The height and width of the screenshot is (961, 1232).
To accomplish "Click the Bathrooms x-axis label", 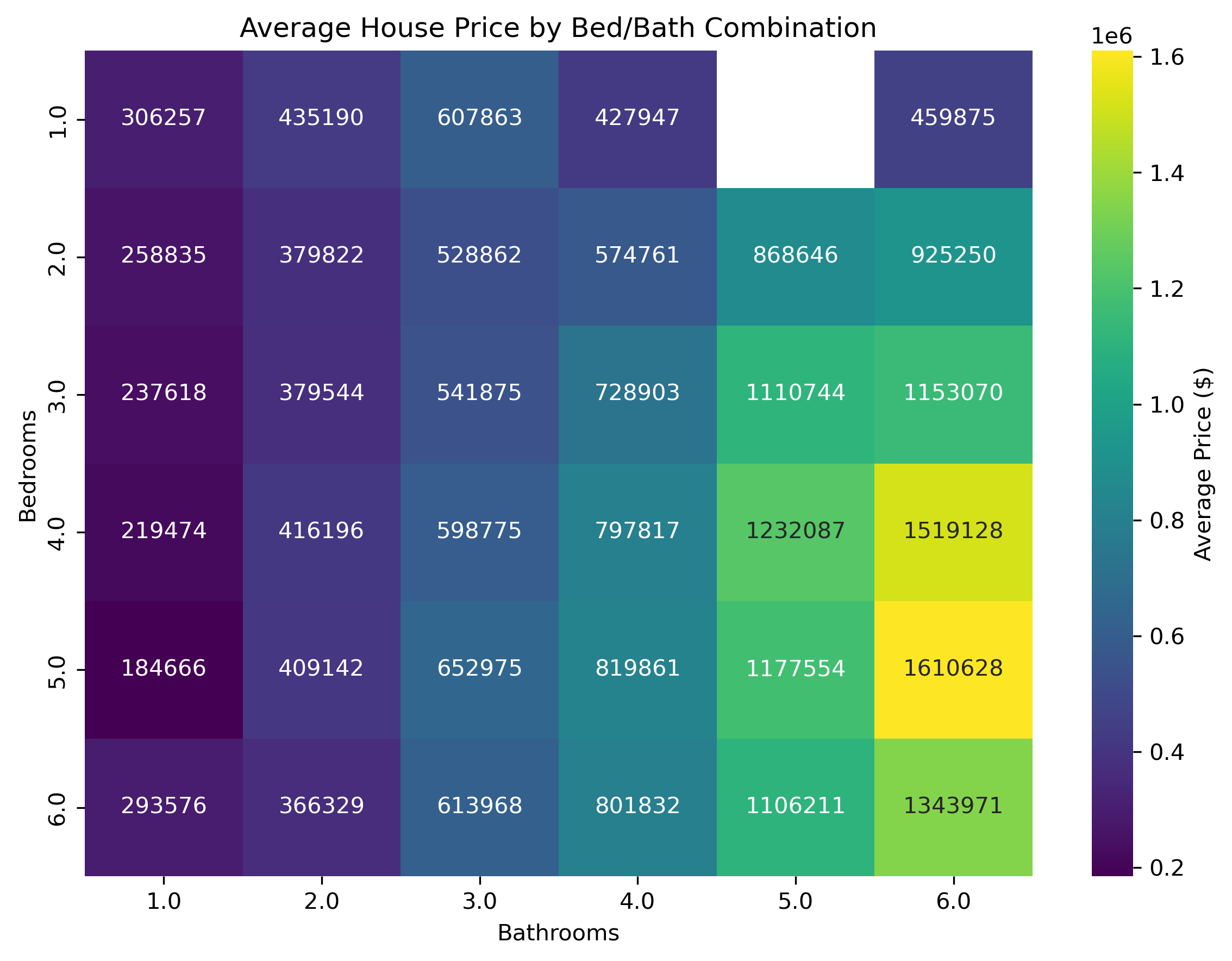I will pos(558,933).
